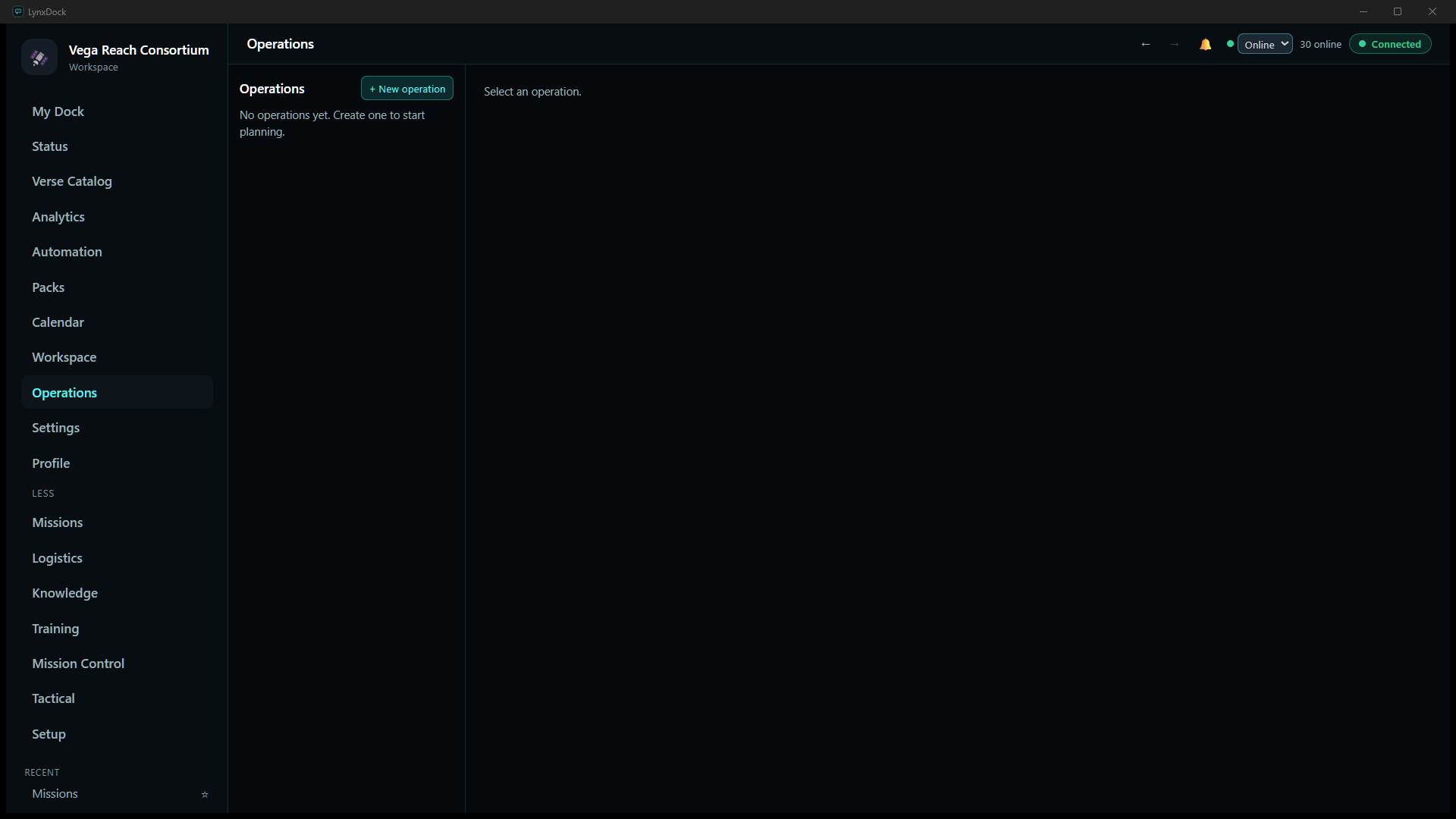Star the recent Missions entry

tap(205, 795)
